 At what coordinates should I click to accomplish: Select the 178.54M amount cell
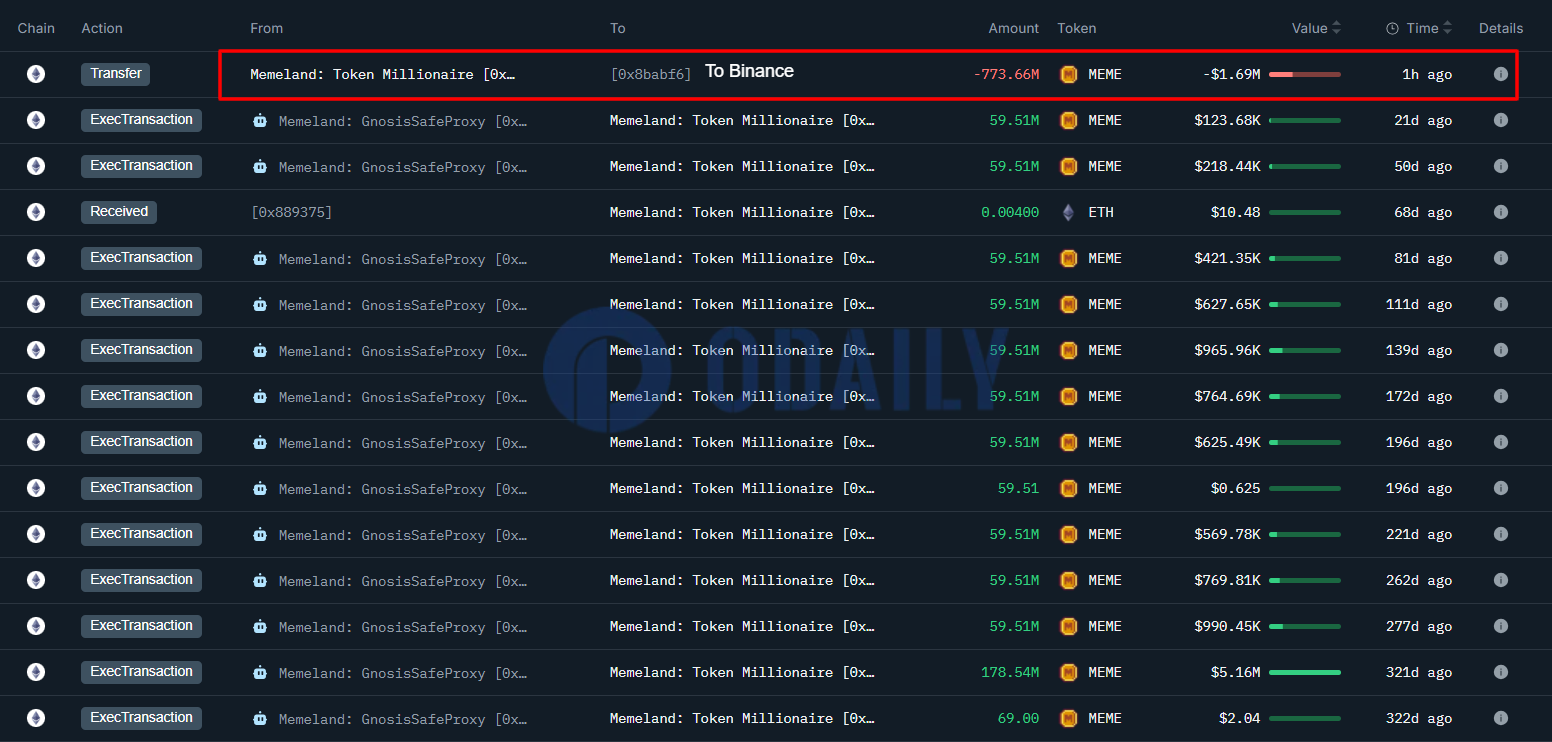click(x=1010, y=672)
